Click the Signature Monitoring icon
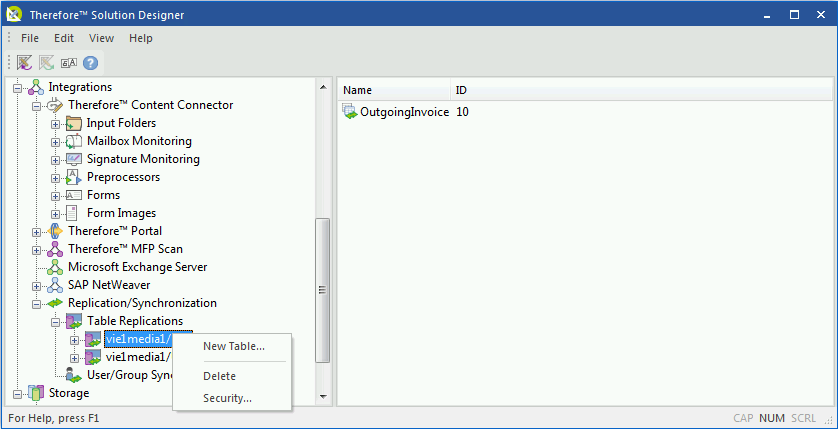The image size is (838, 429). click(x=74, y=160)
